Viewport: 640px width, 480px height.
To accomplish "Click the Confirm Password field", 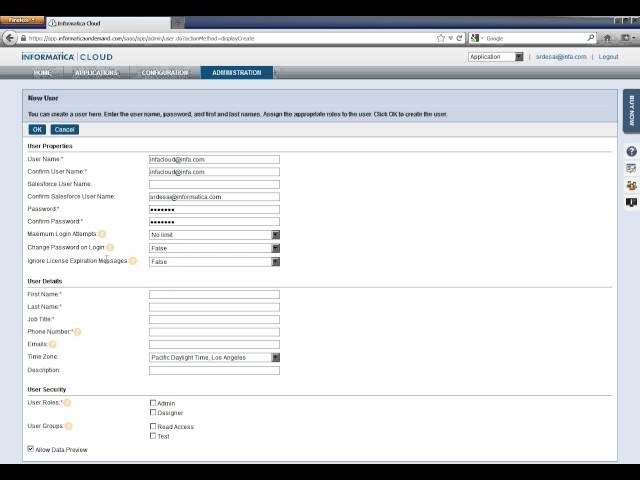I will (x=214, y=222).
